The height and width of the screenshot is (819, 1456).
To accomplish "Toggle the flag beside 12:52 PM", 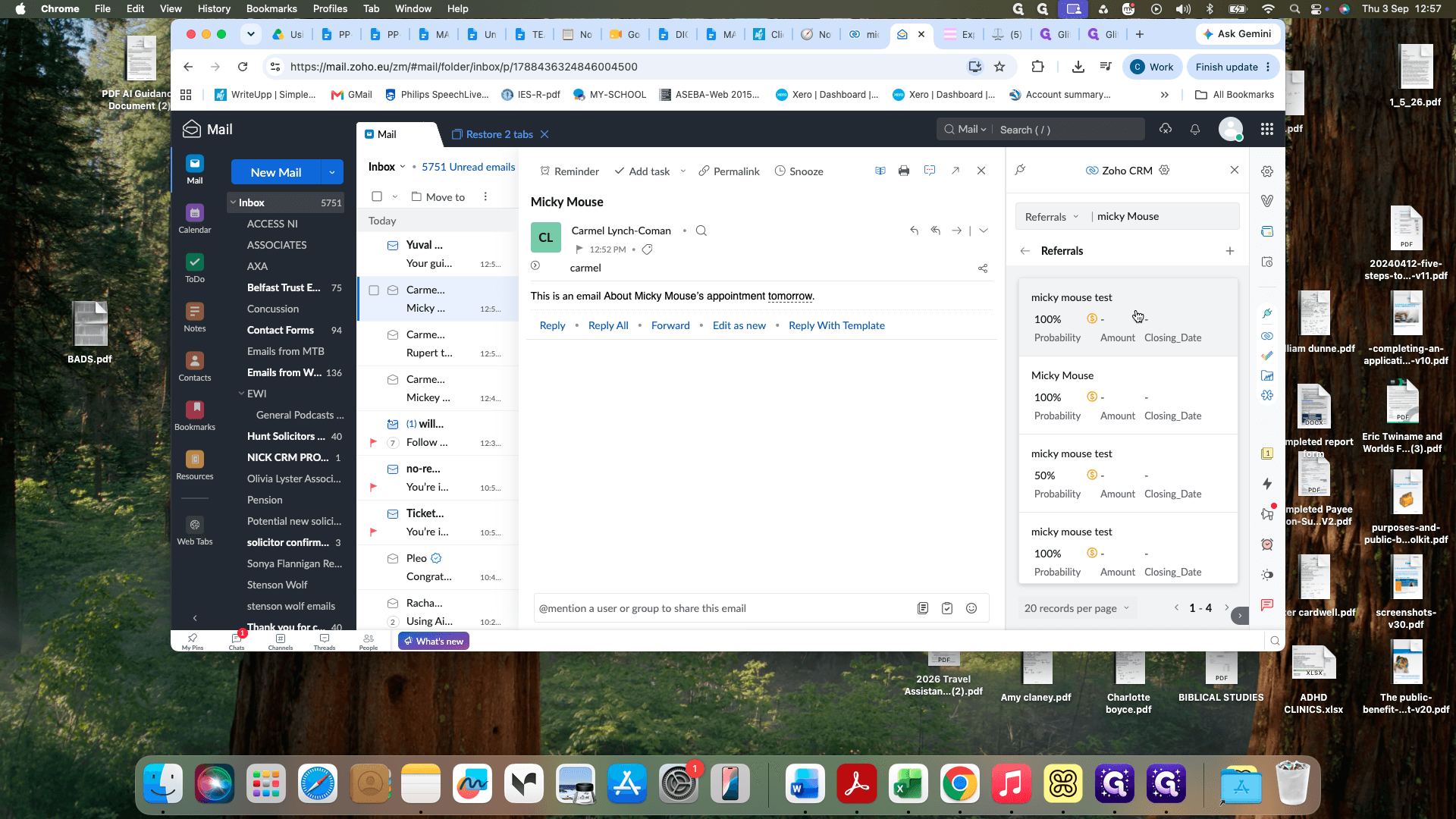I will click(579, 249).
